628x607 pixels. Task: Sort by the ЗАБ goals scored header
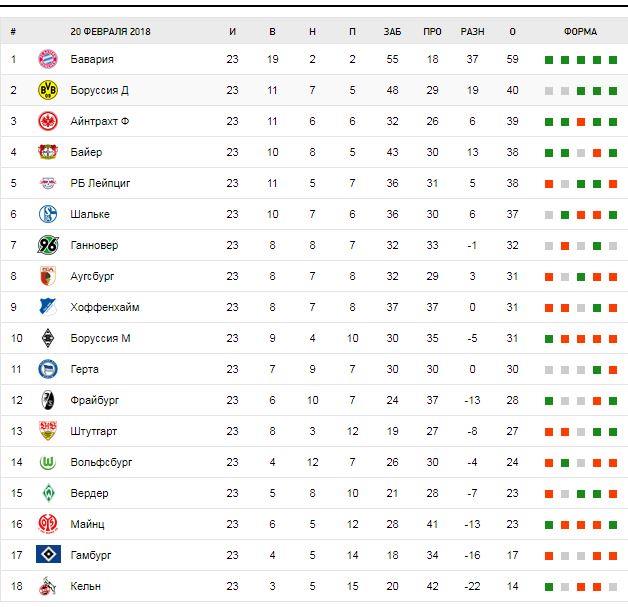pos(392,31)
